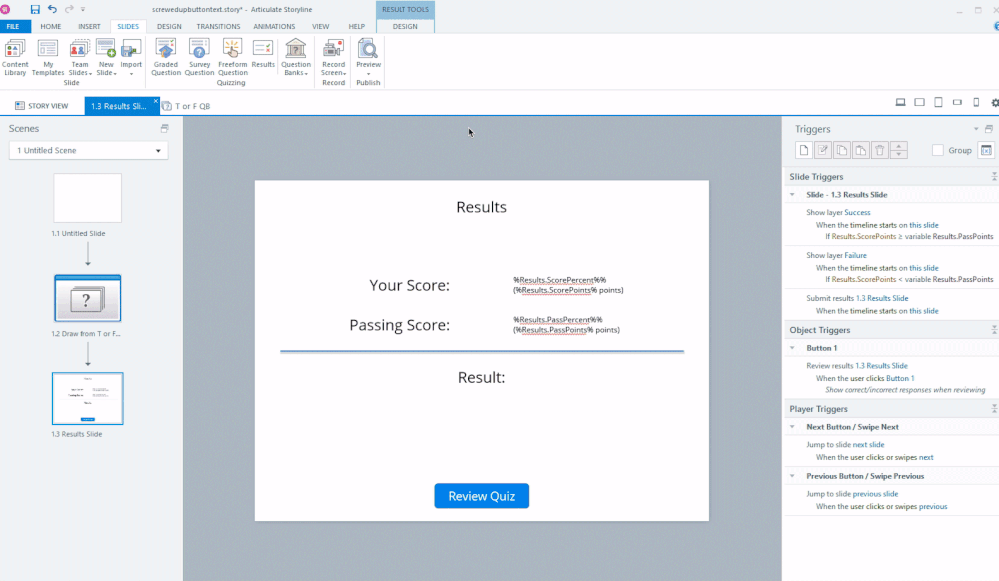The width and height of the screenshot is (999, 581).
Task: Click the Preview button in the ribbon
Action: click(368, 57)
